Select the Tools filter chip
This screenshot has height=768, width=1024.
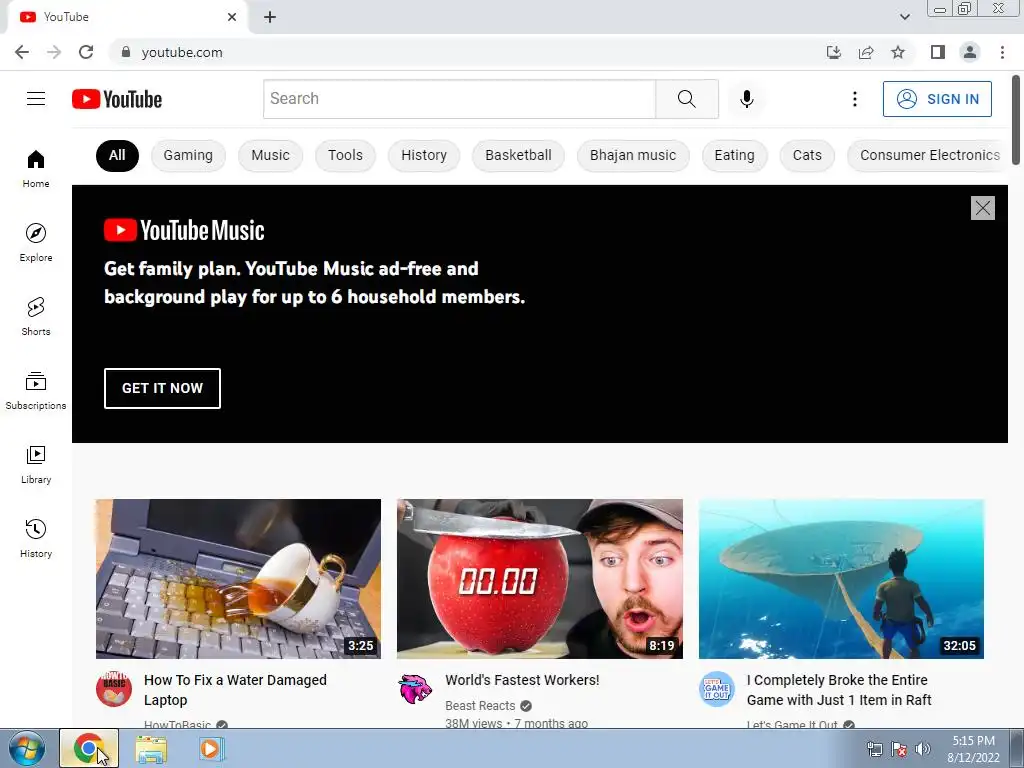(x=345, y=155)
